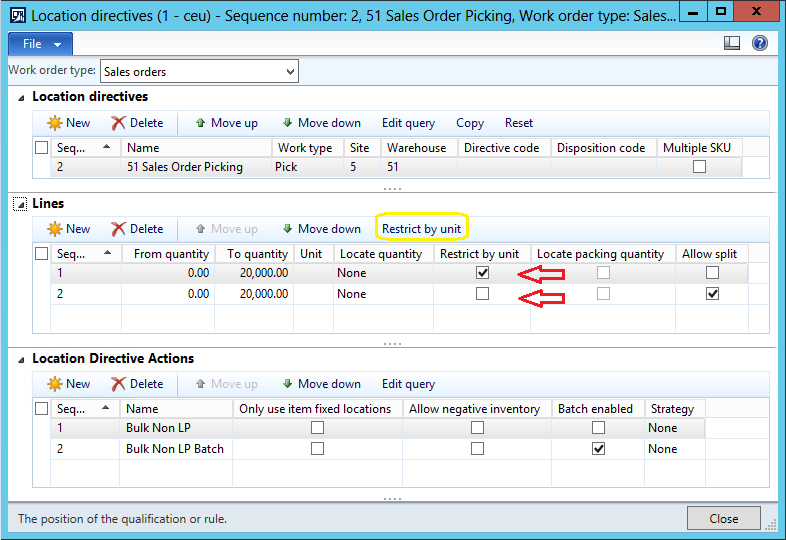786x540 pixels.
Task: Sort by Warehouse column header
Action: click(x=416, y=148)
